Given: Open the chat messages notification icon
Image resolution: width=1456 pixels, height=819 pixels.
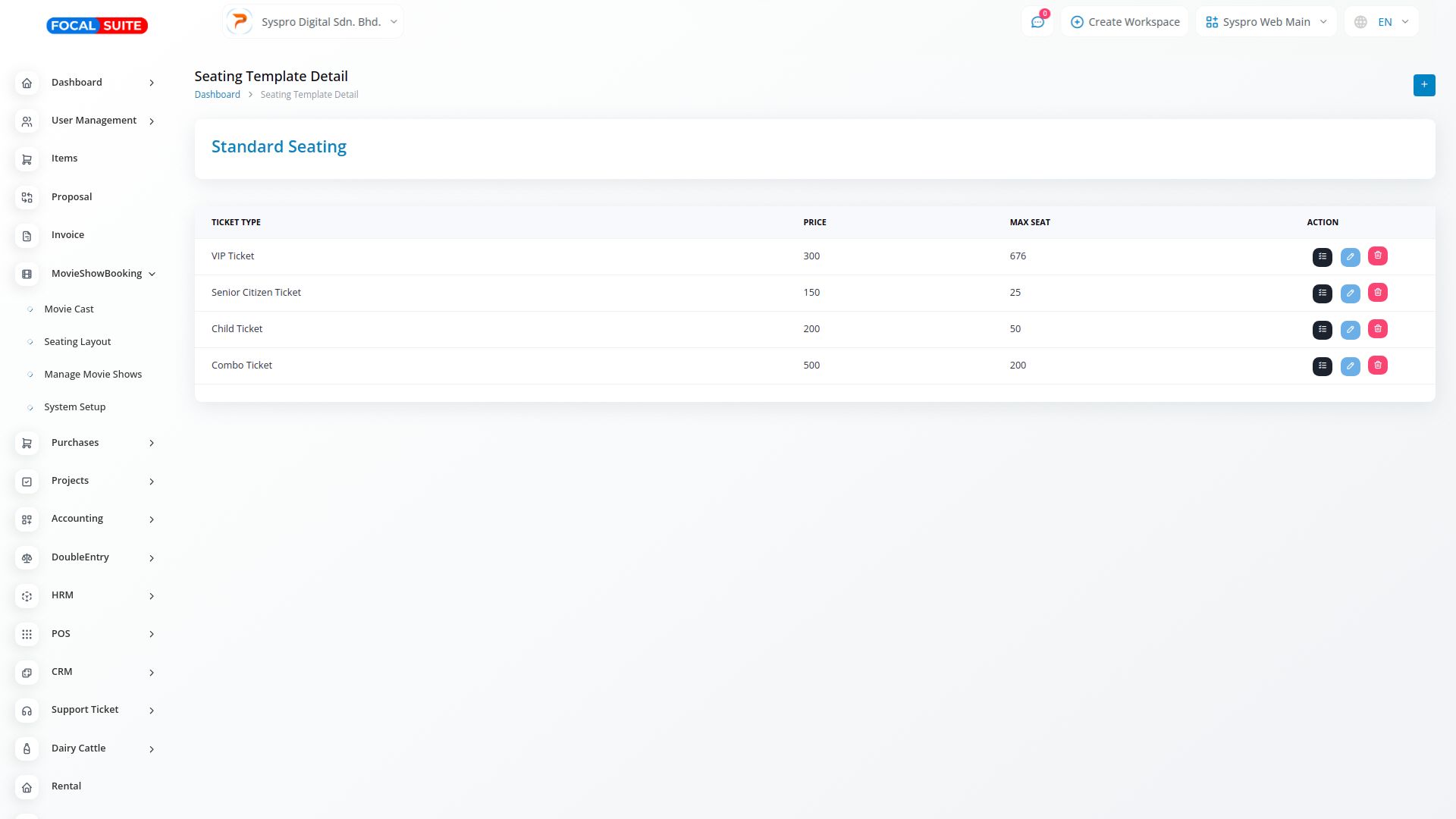Looking at the screenshot, I should pyautogui.click(x=1037, y=22).
